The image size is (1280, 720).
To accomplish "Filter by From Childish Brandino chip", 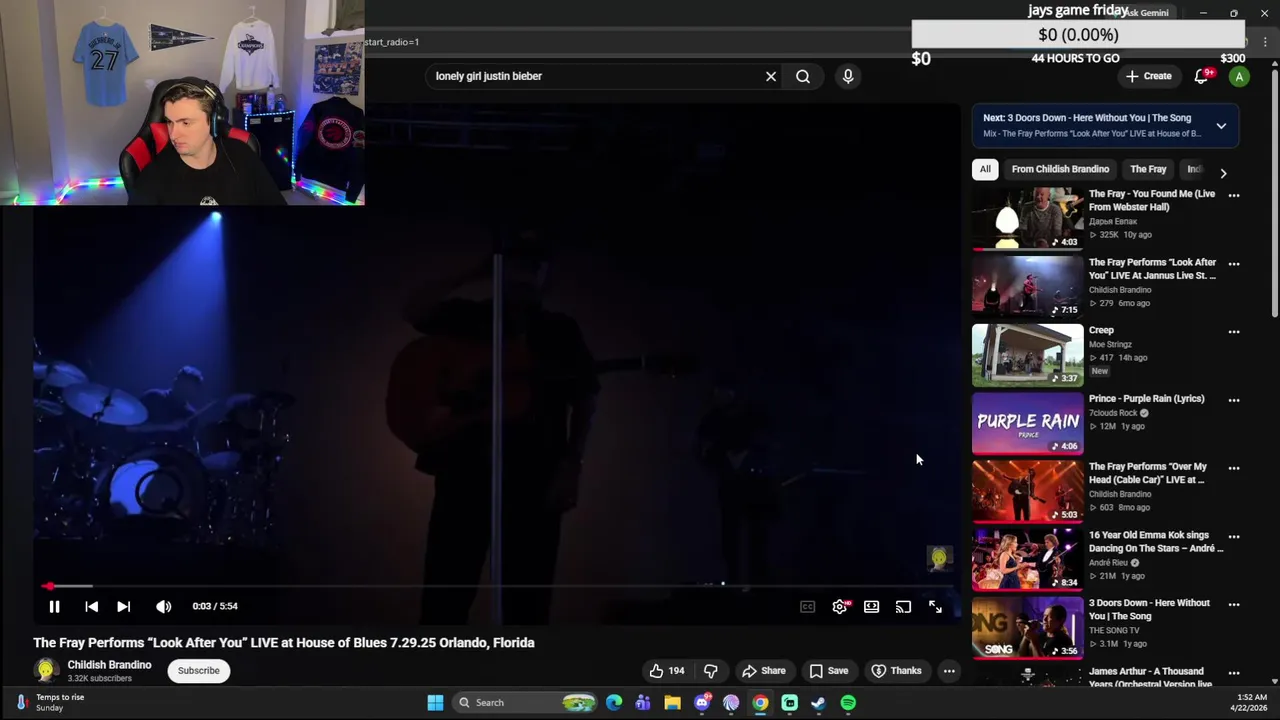I will coord(1060,169).
